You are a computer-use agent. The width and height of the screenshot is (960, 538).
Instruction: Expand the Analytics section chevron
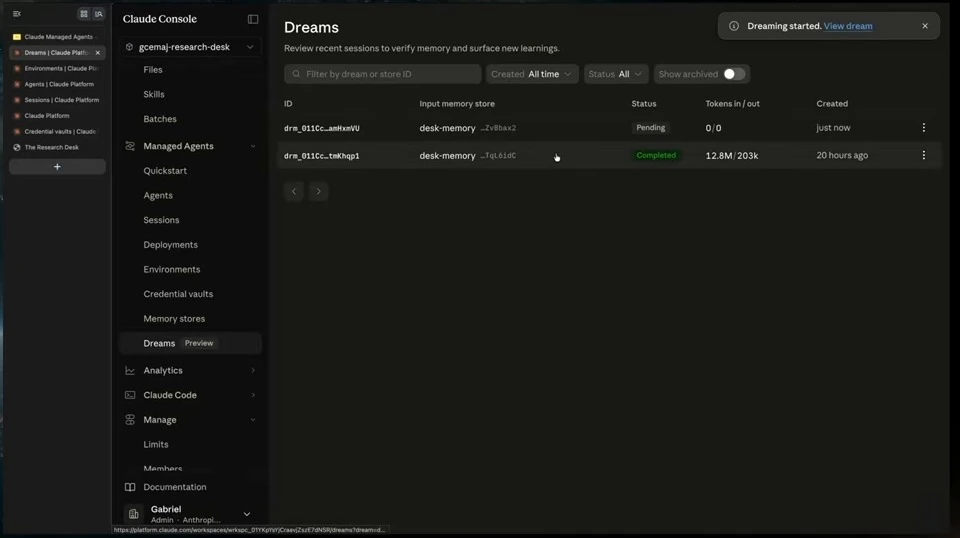pyautogui.click(x=253, y=370)
